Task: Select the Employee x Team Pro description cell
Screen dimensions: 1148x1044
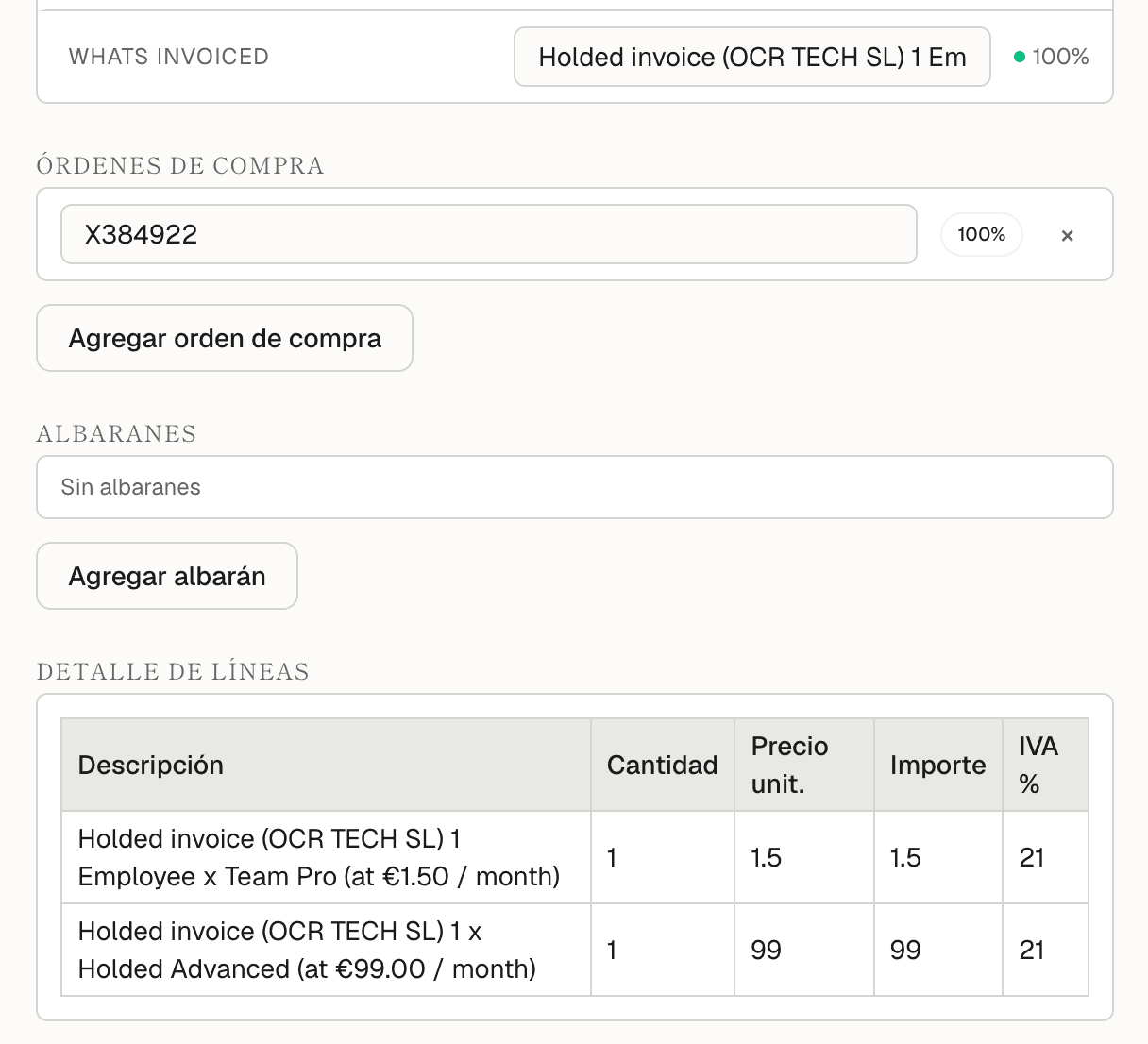Action: [327, 857]
